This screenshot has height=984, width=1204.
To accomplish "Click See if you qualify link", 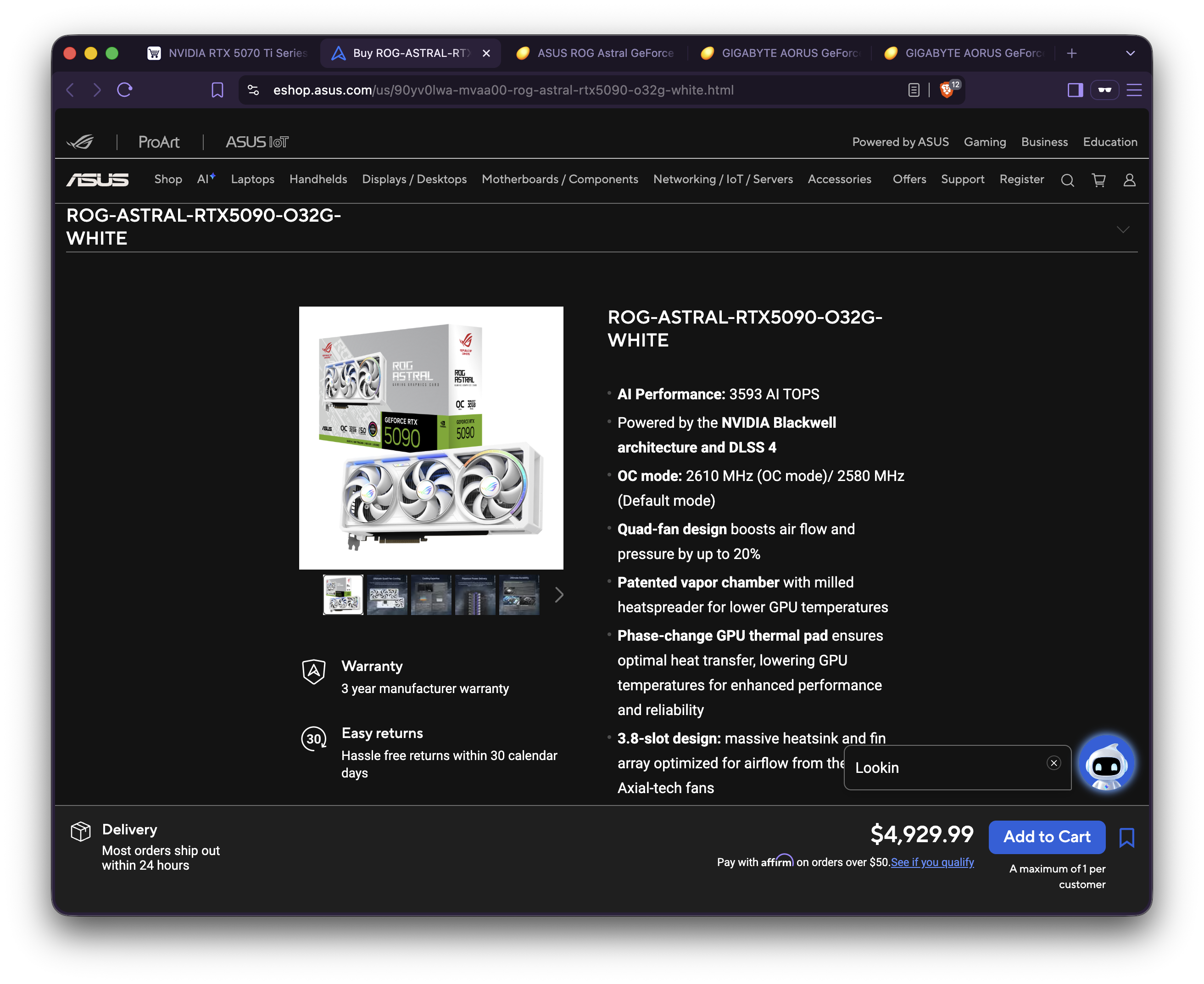I will 932,862.
